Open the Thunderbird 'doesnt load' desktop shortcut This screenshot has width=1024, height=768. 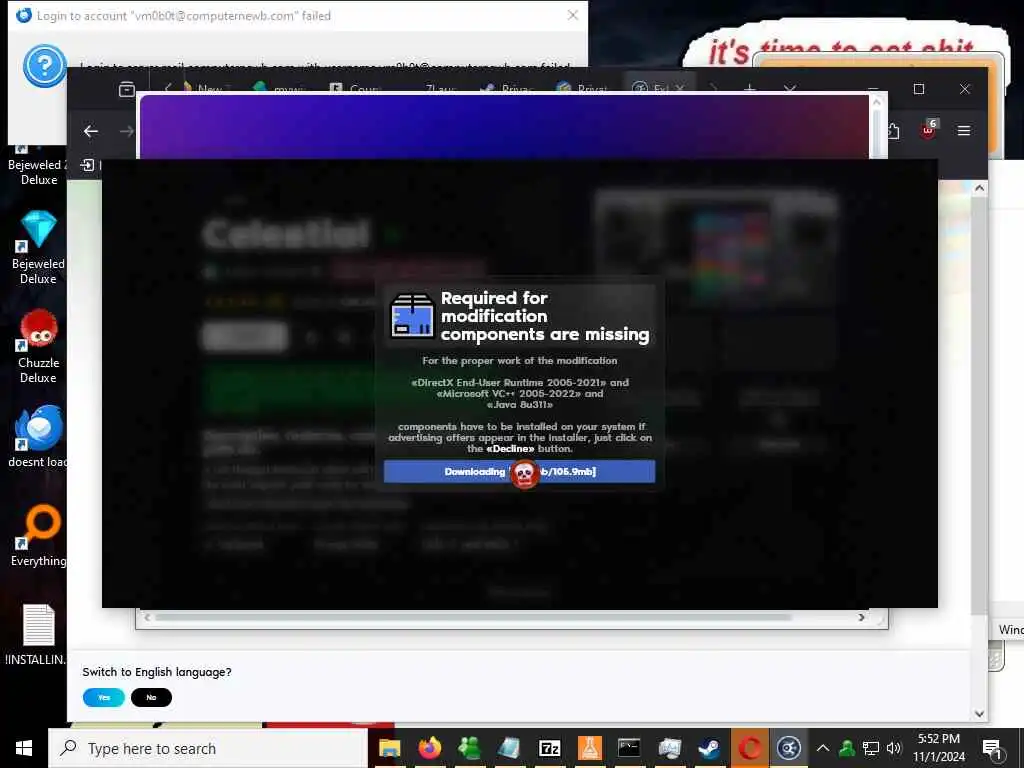38,436
